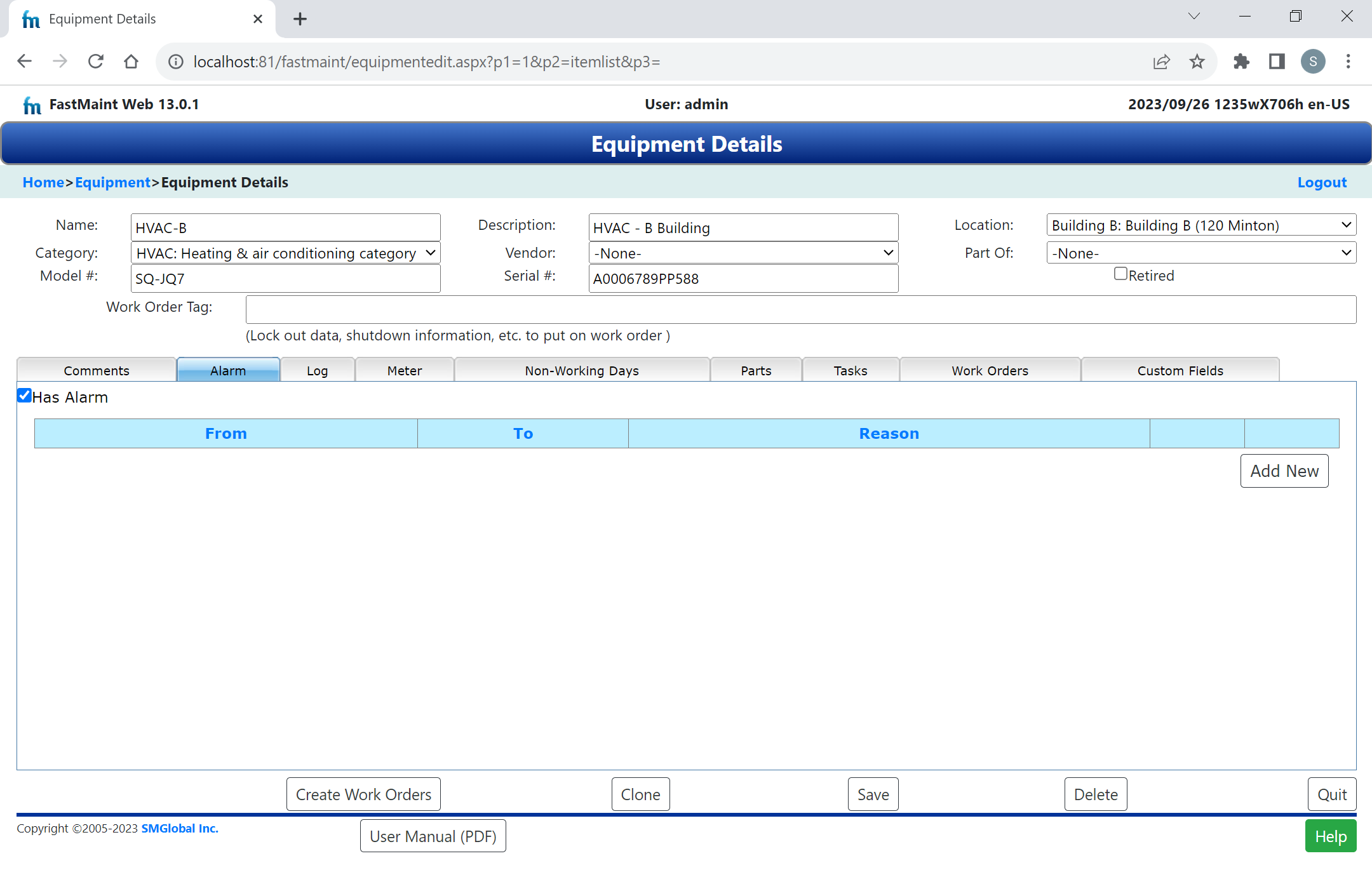Save the equipment details
The width and height of the screenshot is (1372, 870).
873,794
